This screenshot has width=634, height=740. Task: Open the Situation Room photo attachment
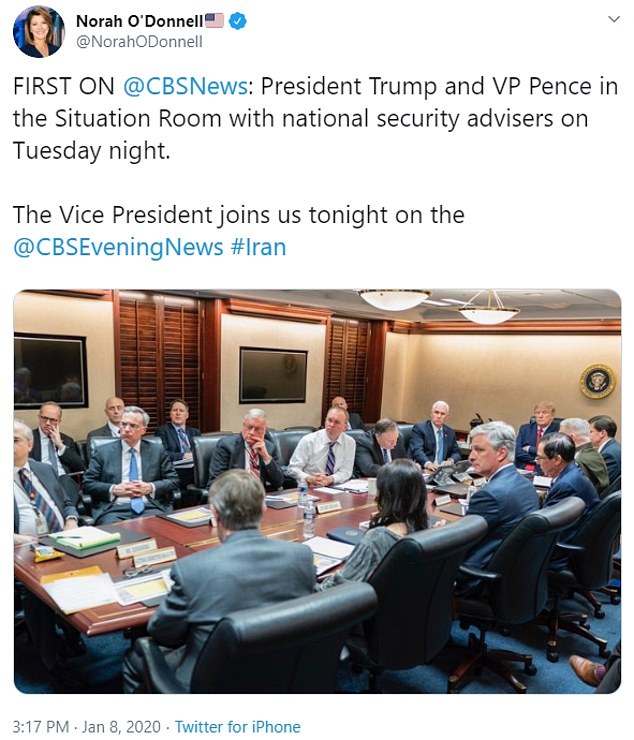click(317, 491)
